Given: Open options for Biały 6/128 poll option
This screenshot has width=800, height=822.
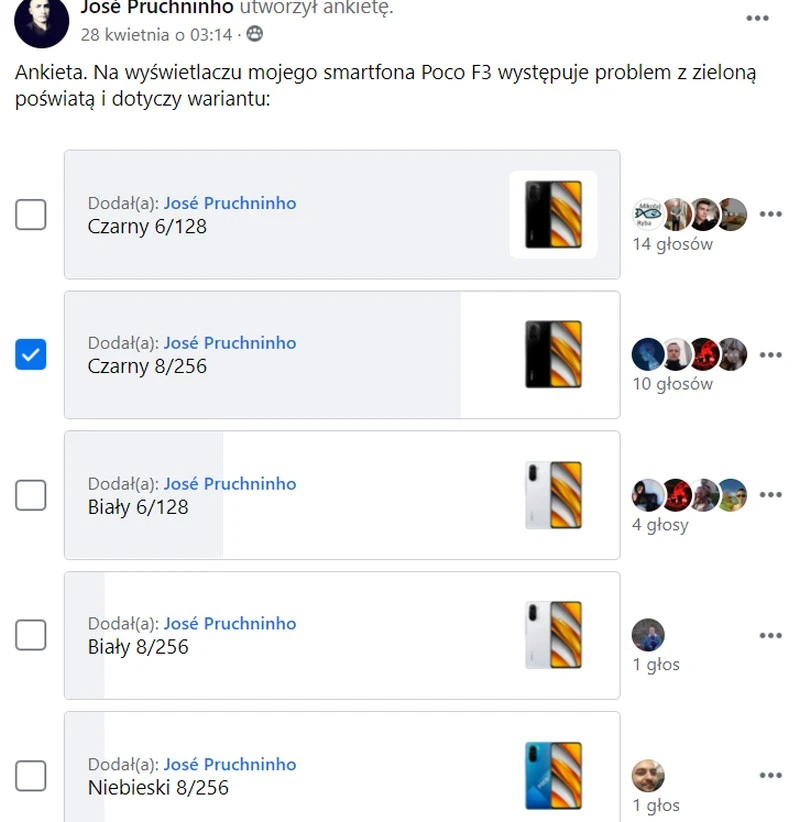Looking at the screenshot, I should tap(770, 495).
